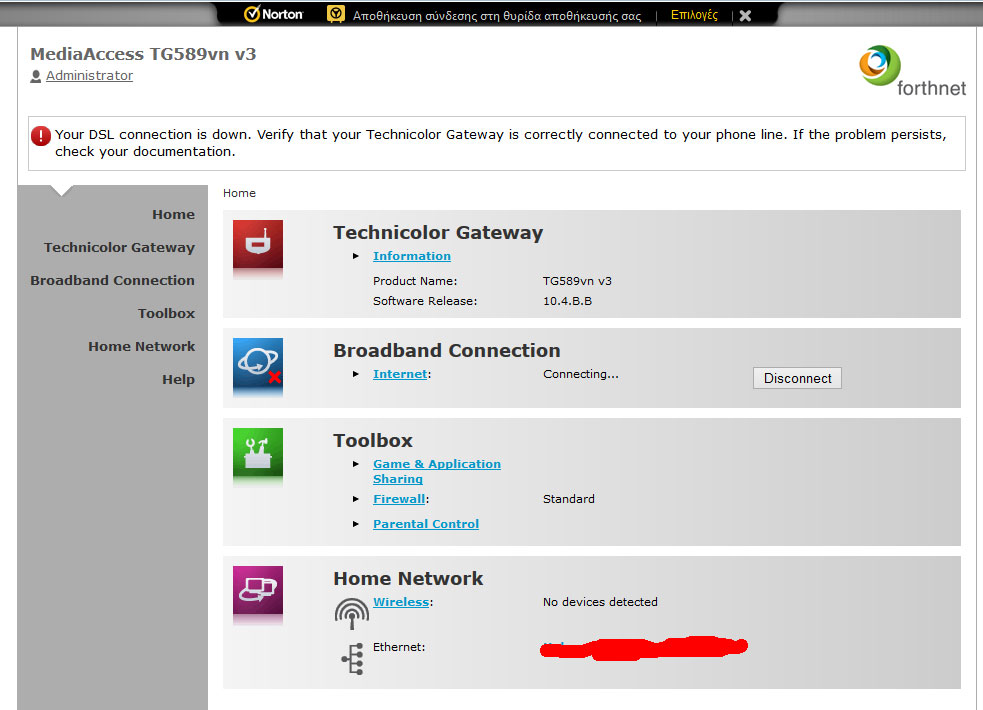Click the arrow bullet beside Internet
This screenshot has width=983, height=710.
(x=355, y=374)
